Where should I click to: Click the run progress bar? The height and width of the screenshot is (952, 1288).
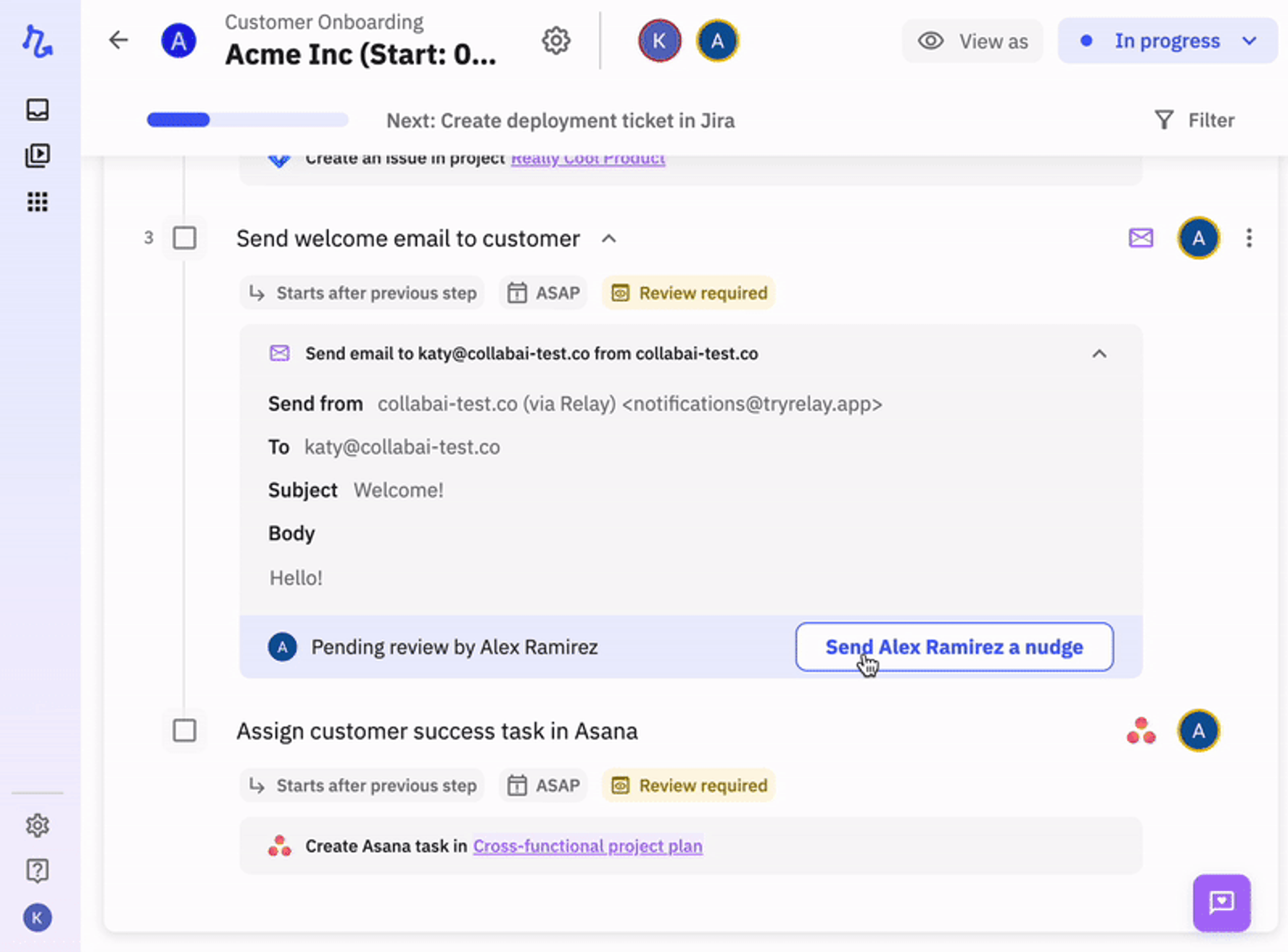[x=248, y=120]
